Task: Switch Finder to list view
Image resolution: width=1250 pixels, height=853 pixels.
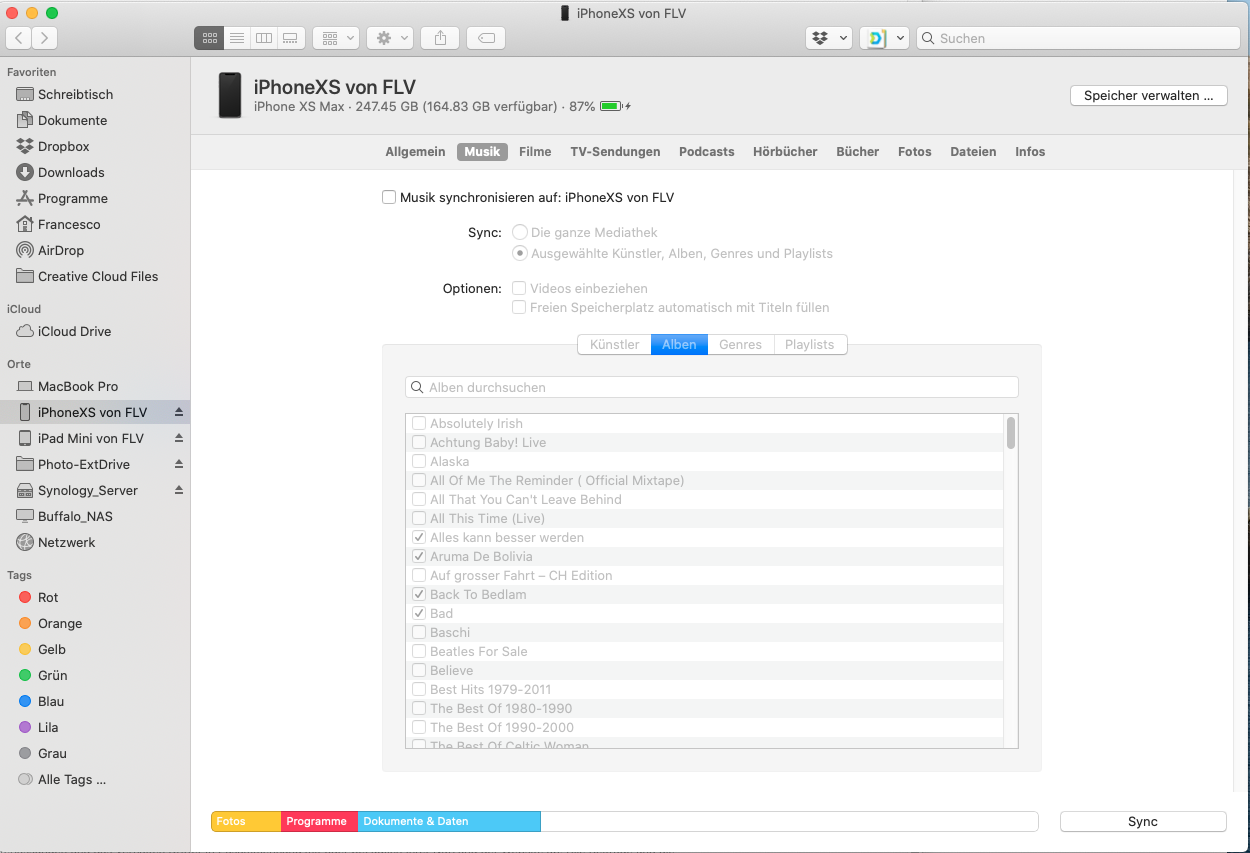Action: [237, 38]
